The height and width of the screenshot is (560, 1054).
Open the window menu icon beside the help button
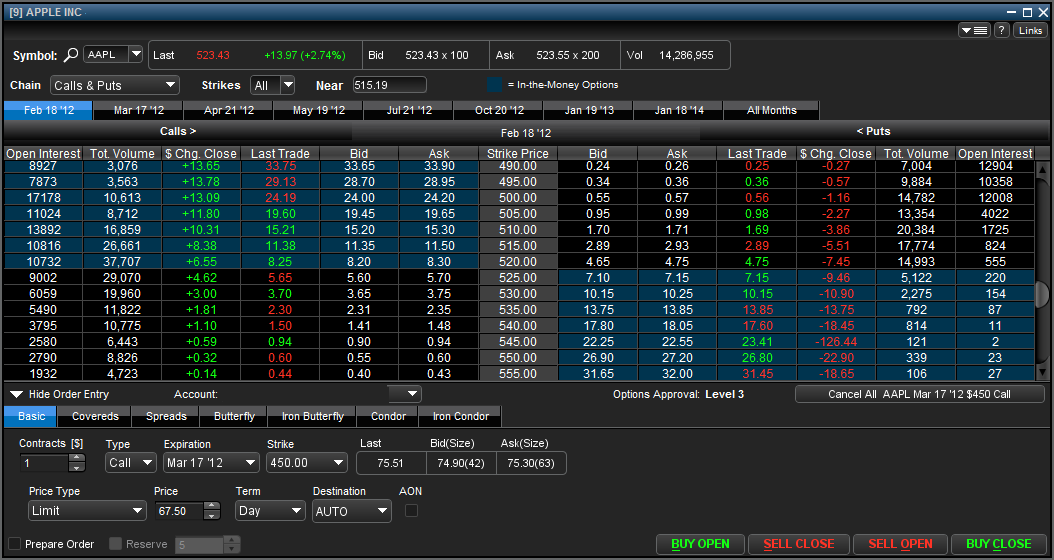974,30
